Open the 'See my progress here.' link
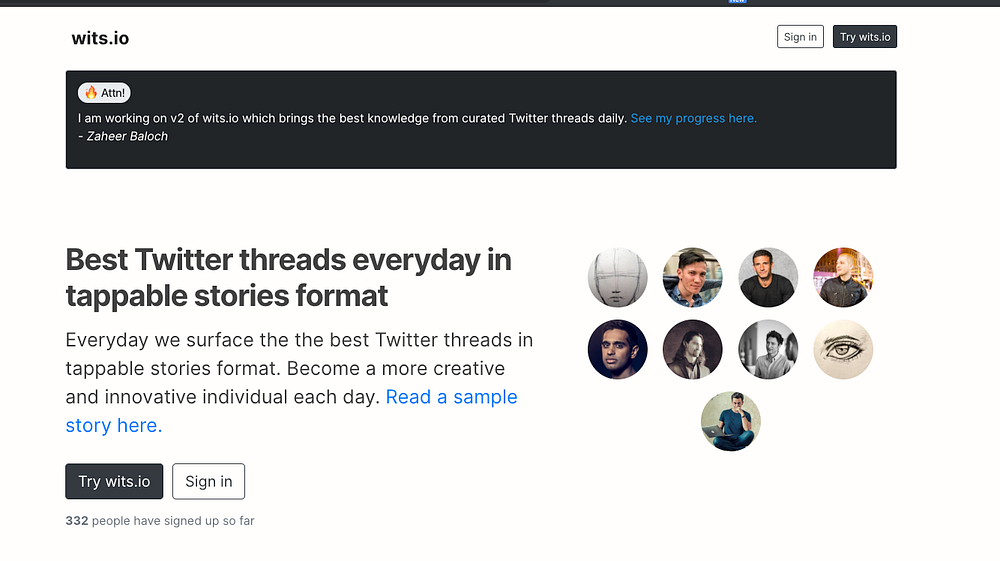The height and width of the screenshot is (561, 1000). pyautogui.click(x=693, y=118)
